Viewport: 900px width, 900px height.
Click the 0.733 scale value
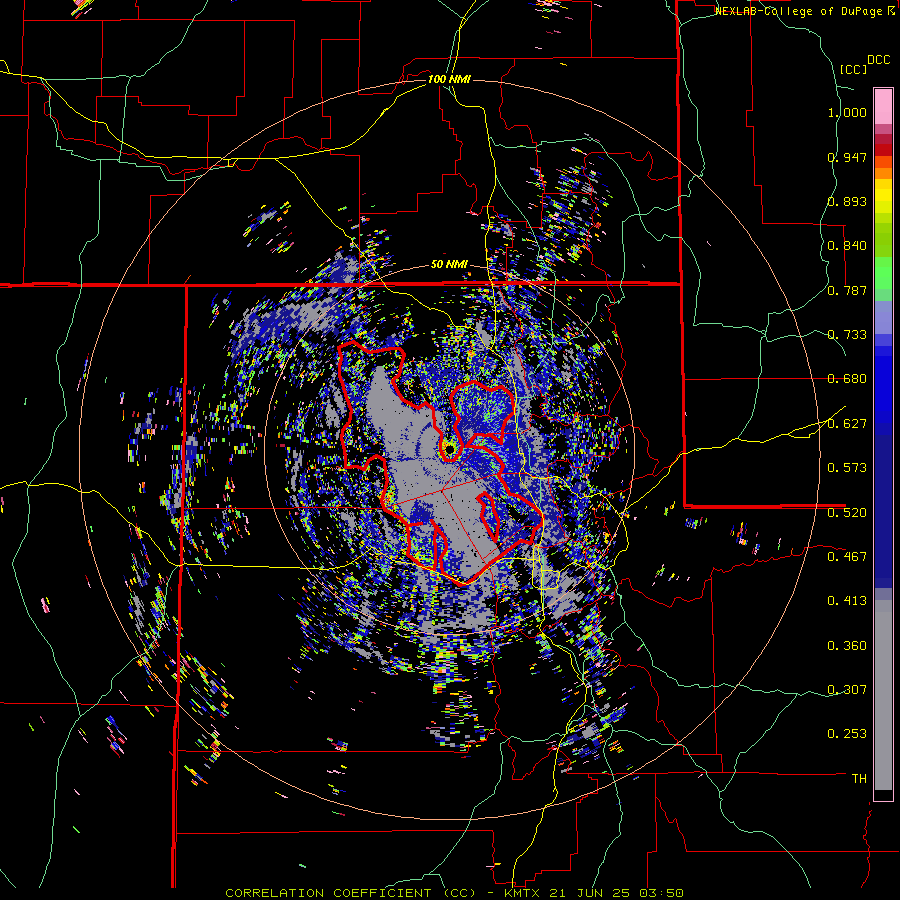click(x=847, y=335)
